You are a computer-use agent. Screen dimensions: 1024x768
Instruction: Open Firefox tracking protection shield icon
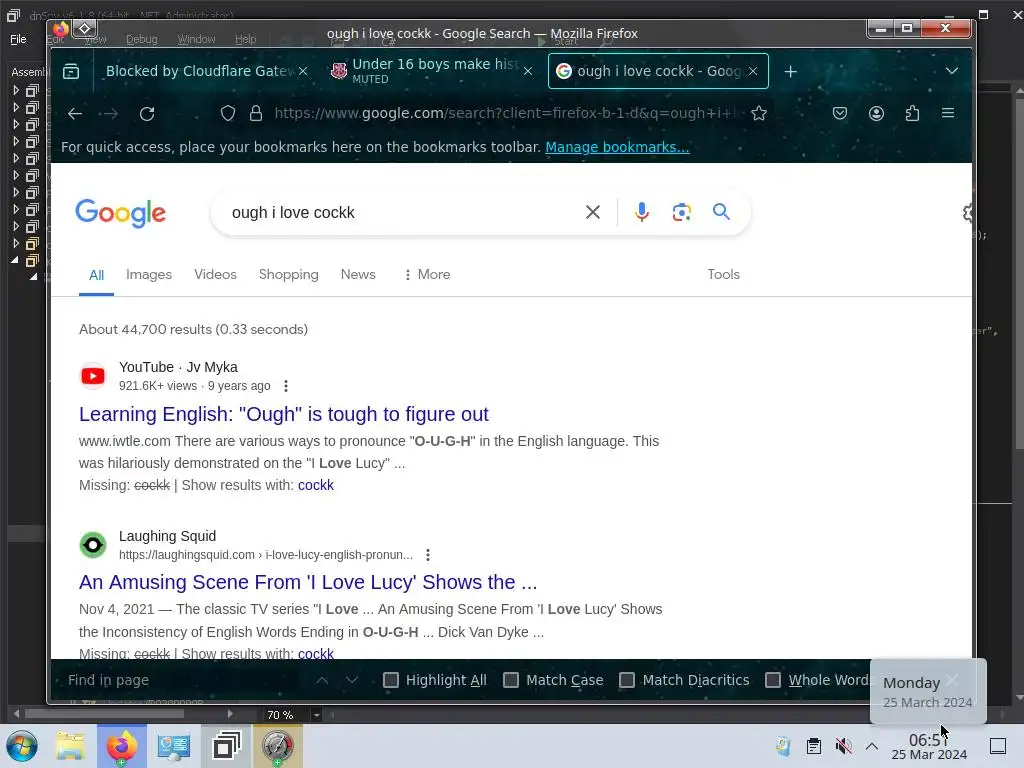coord(227,114)
